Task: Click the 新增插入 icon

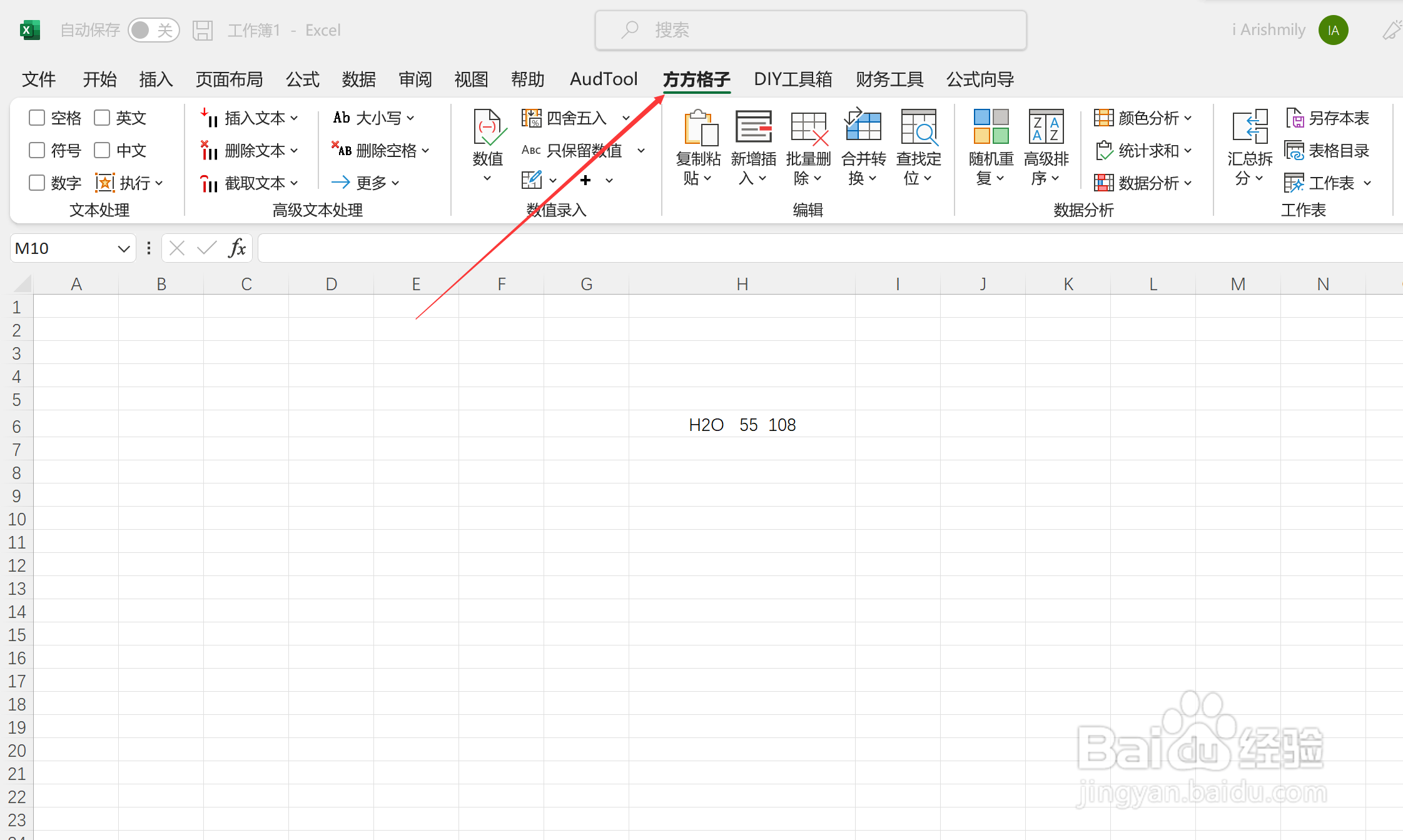Action: tap(753, 128)
